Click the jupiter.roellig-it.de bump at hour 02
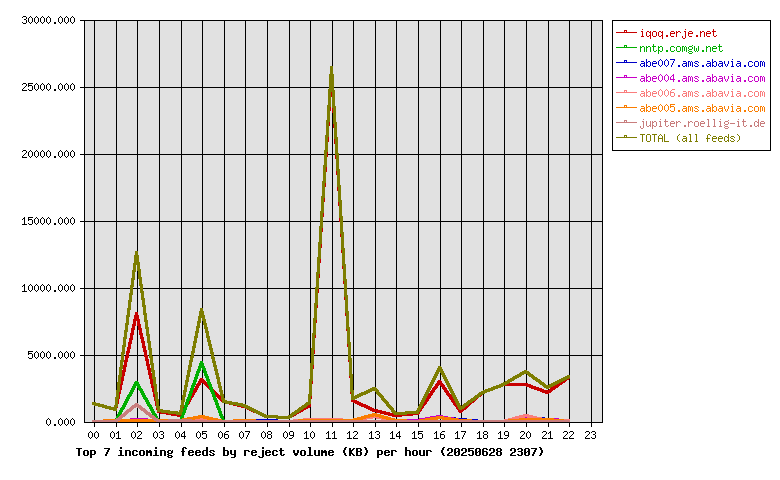The width and height of the screenshot is (780, 480). pyautogui.click(x=136, y=404)
